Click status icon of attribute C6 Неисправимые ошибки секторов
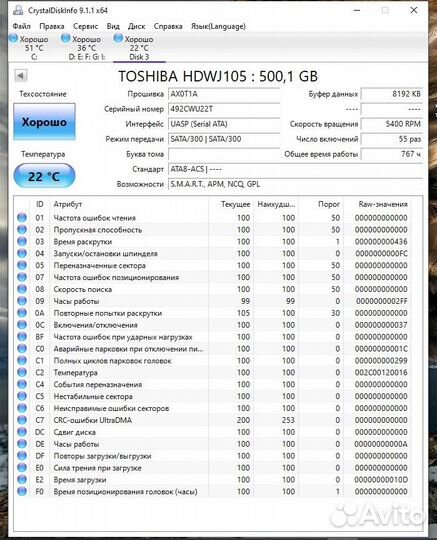Viewport: 437px width, 540px height. coord(22,408)
